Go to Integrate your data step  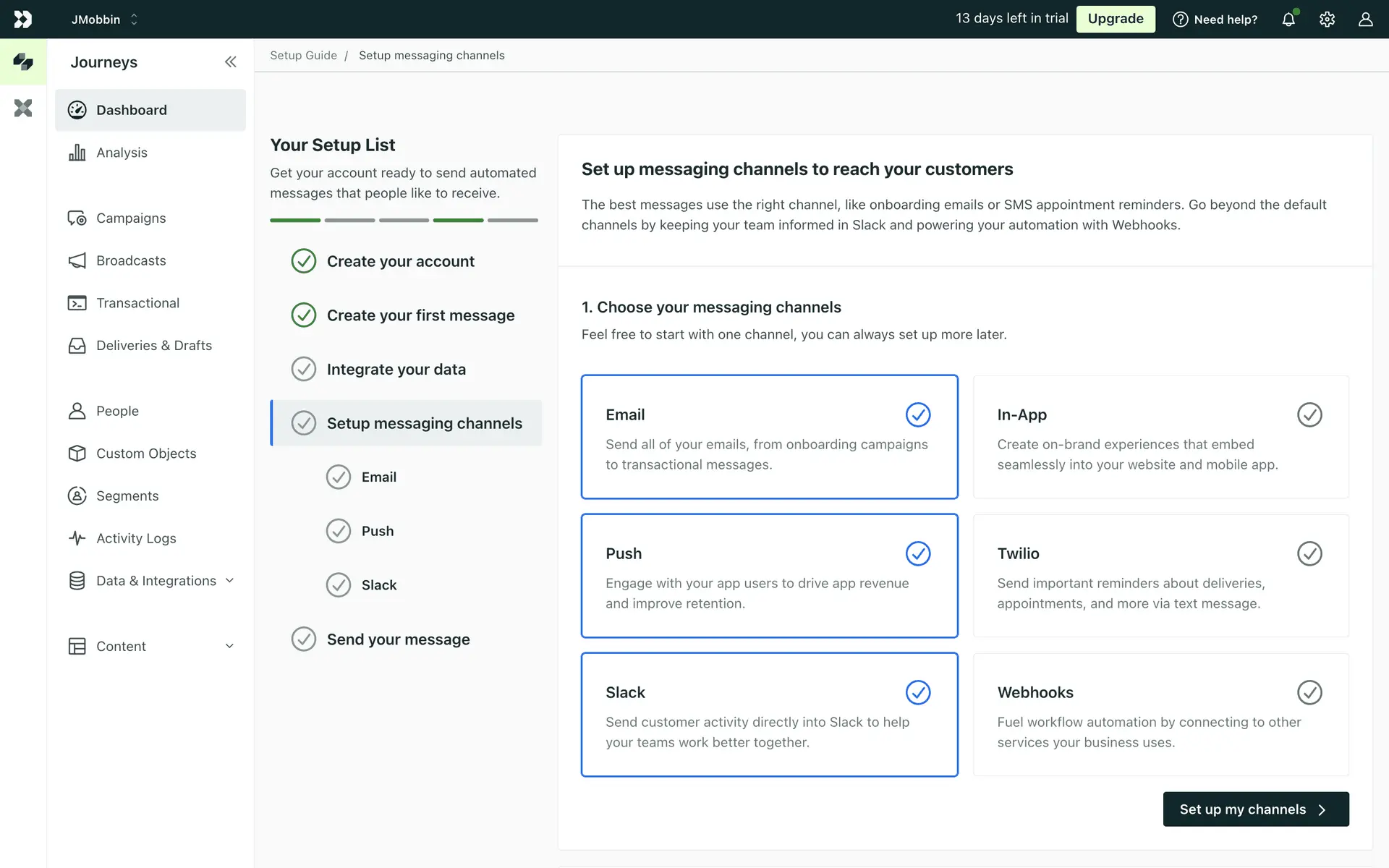coord(396,370)
